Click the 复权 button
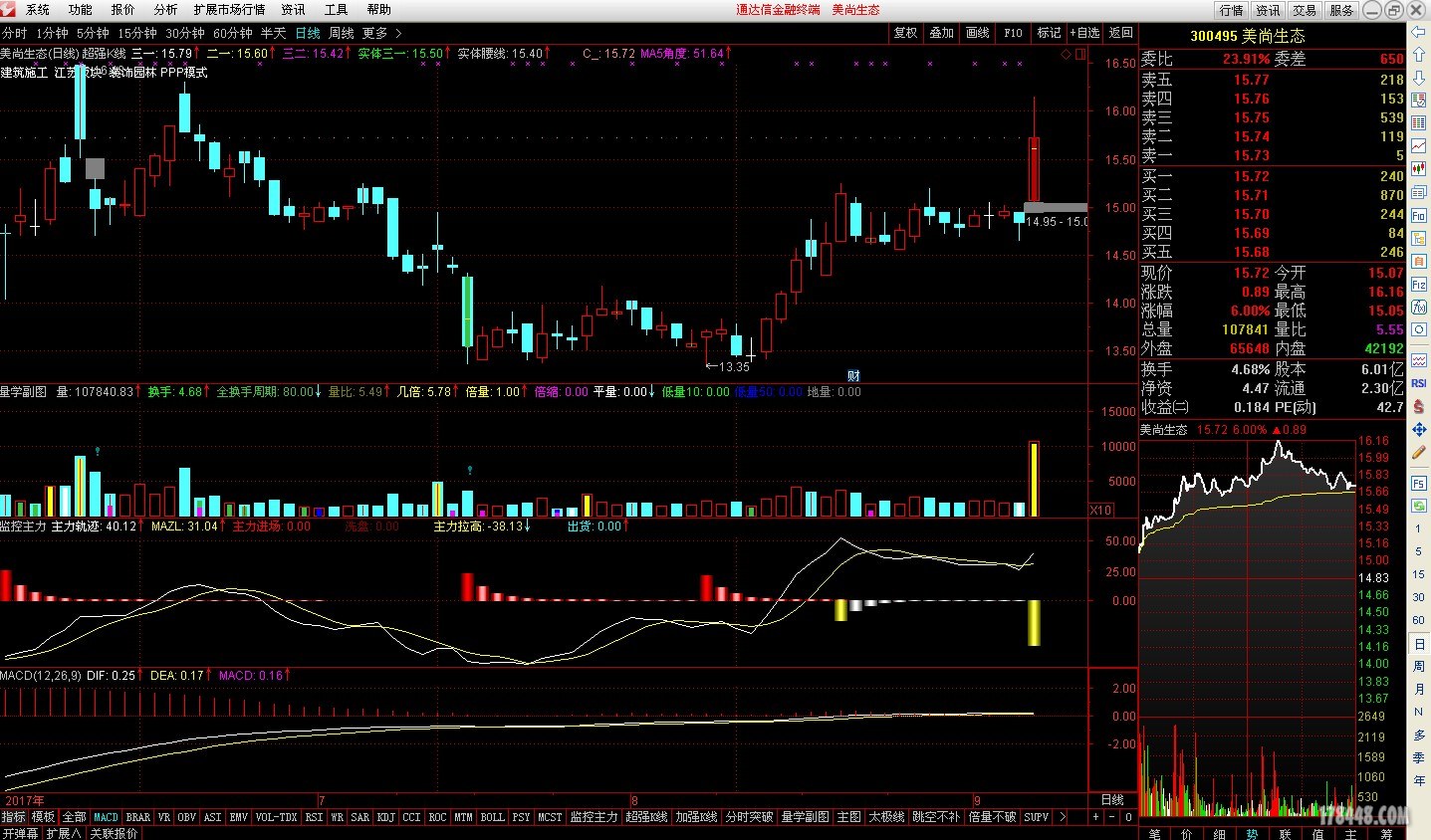Image resolution: width=1431 pixels, height=840 pixels. pyautogui.click(x=905, y=33)
